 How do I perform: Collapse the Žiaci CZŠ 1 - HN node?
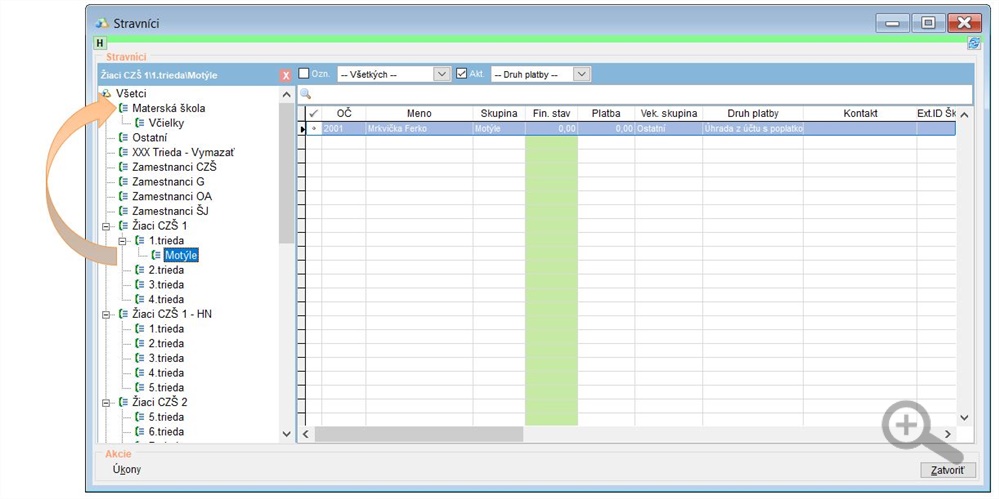pyautogui.click(x=106, y=314)
